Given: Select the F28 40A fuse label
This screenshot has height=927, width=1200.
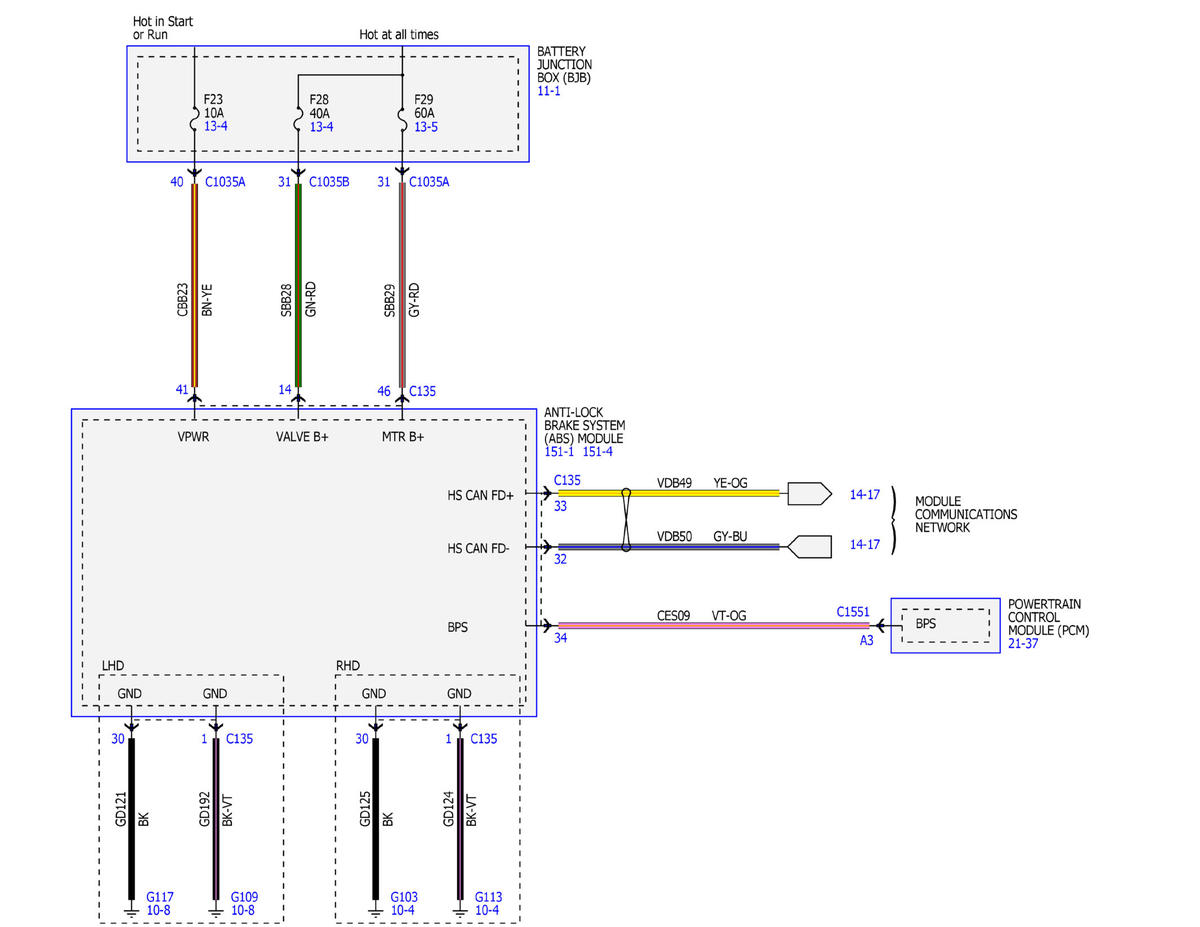Looking at the screenshot, I should tap(320, 106).
